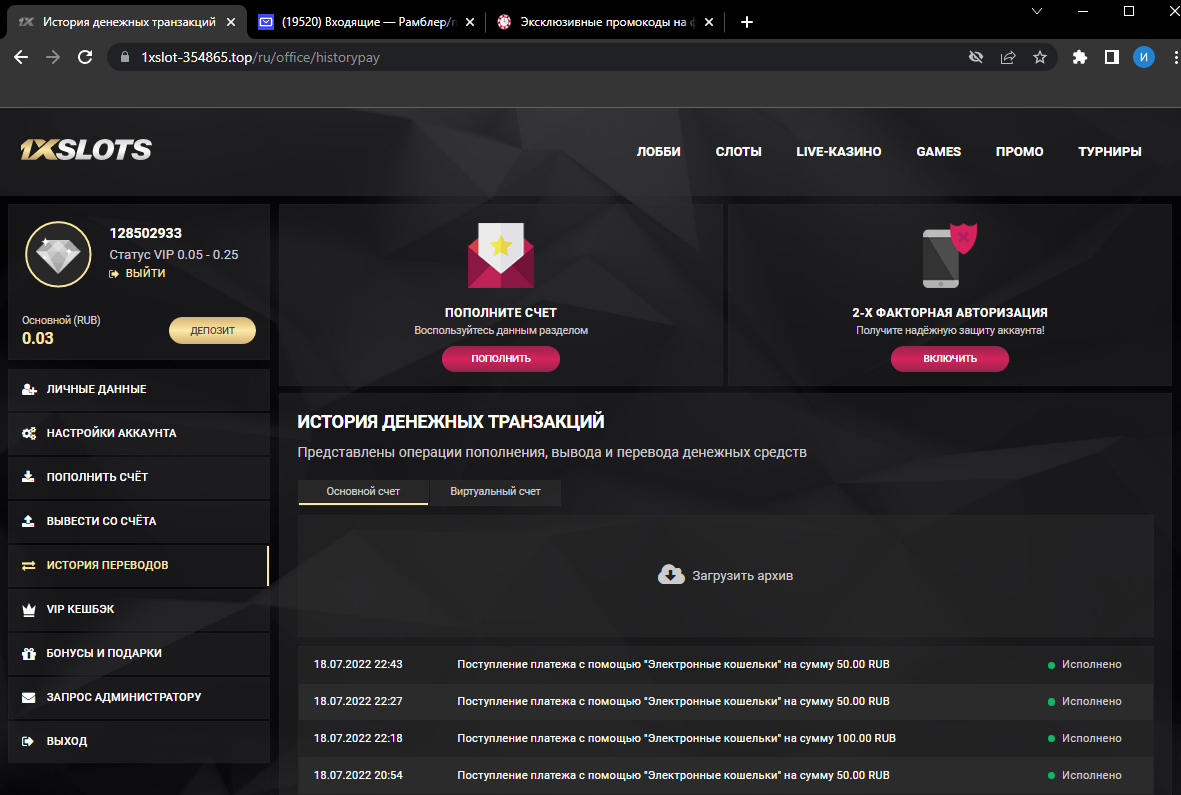The height and width of the screenshot is (795, 1181).
Task: Click the browser back arrow
Action: pyautogui.click(x=21, y=57)
